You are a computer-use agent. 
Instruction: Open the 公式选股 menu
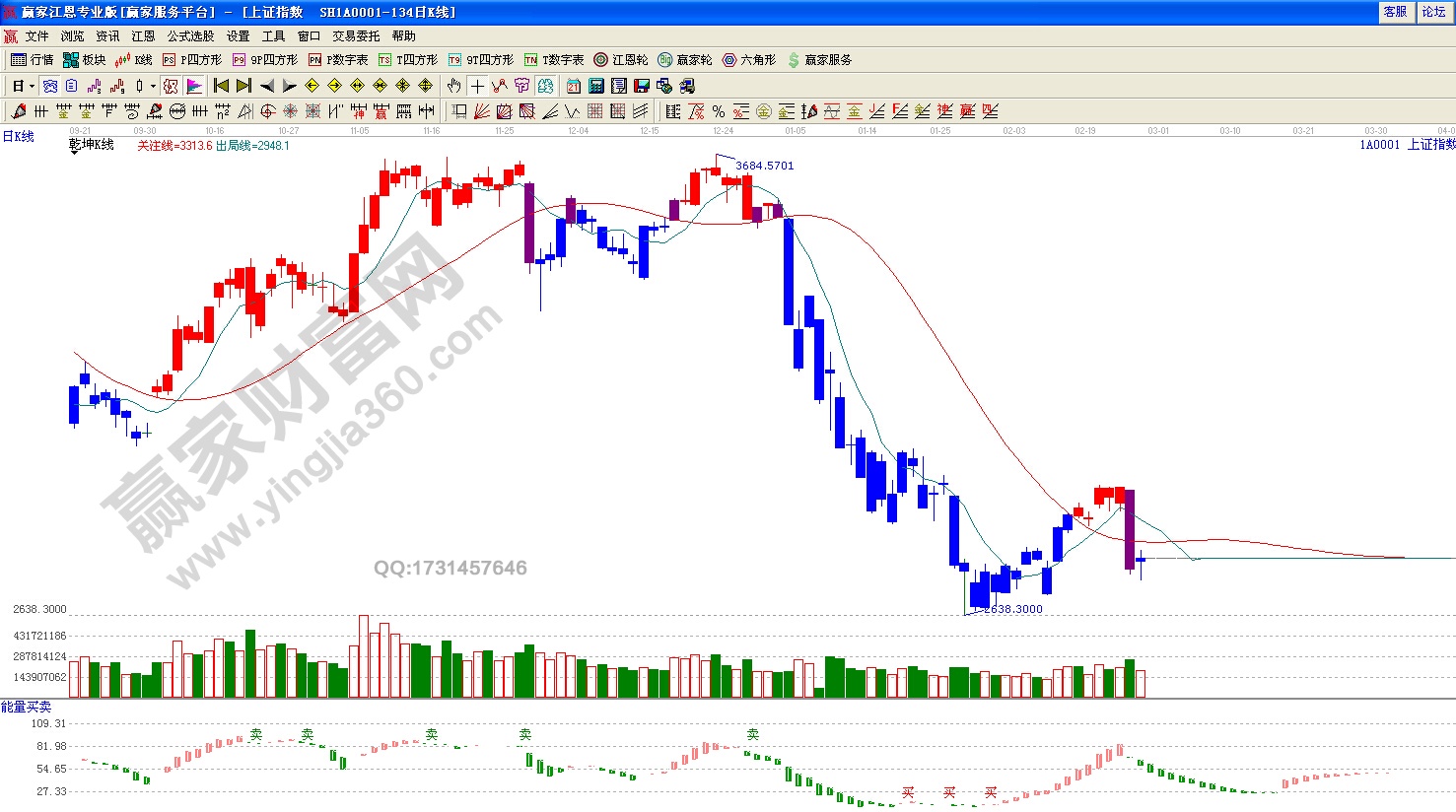pyautogui.click(x=190, y=36)
